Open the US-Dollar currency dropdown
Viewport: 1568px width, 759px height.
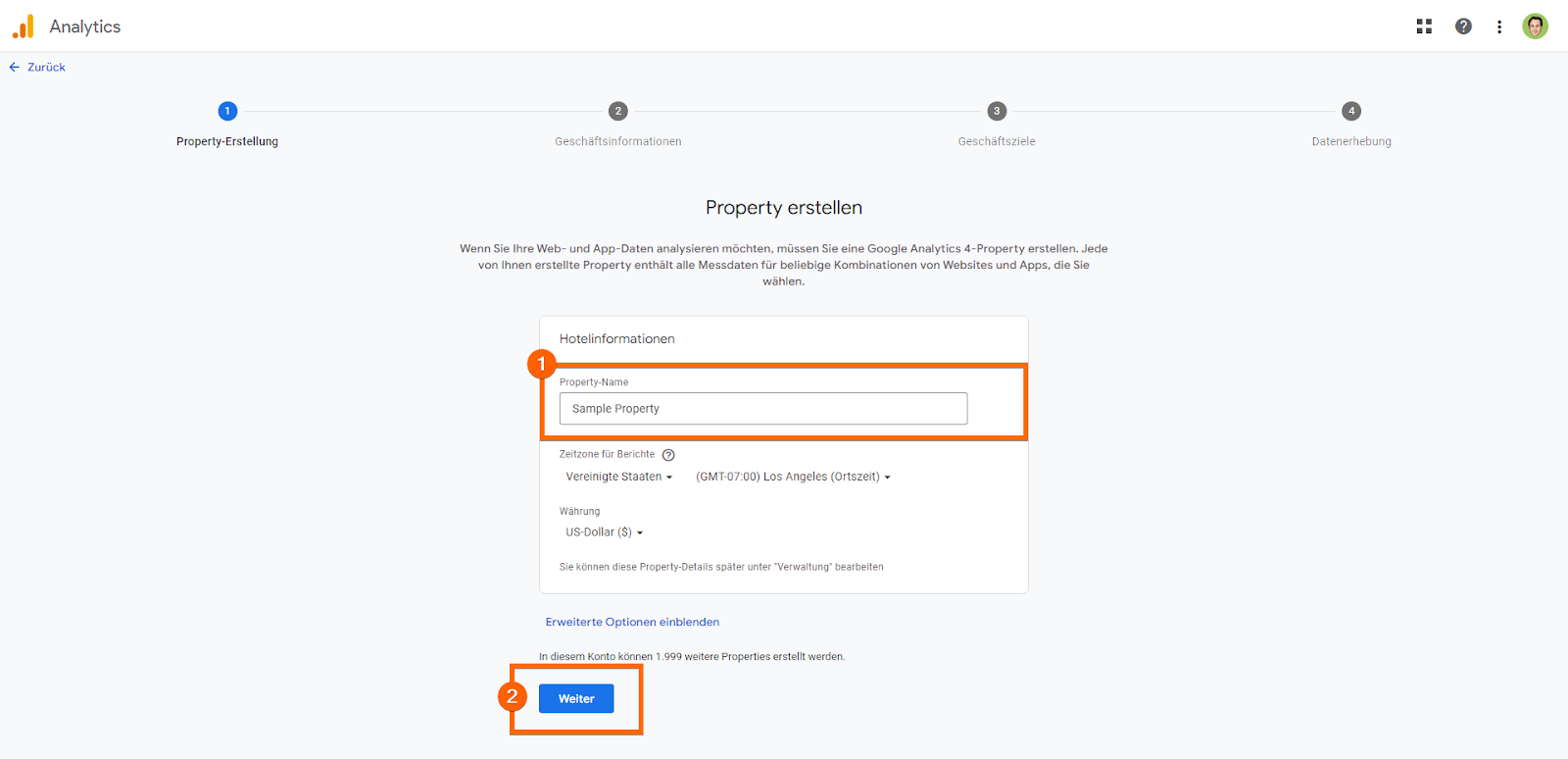click(x=604, y=532)
